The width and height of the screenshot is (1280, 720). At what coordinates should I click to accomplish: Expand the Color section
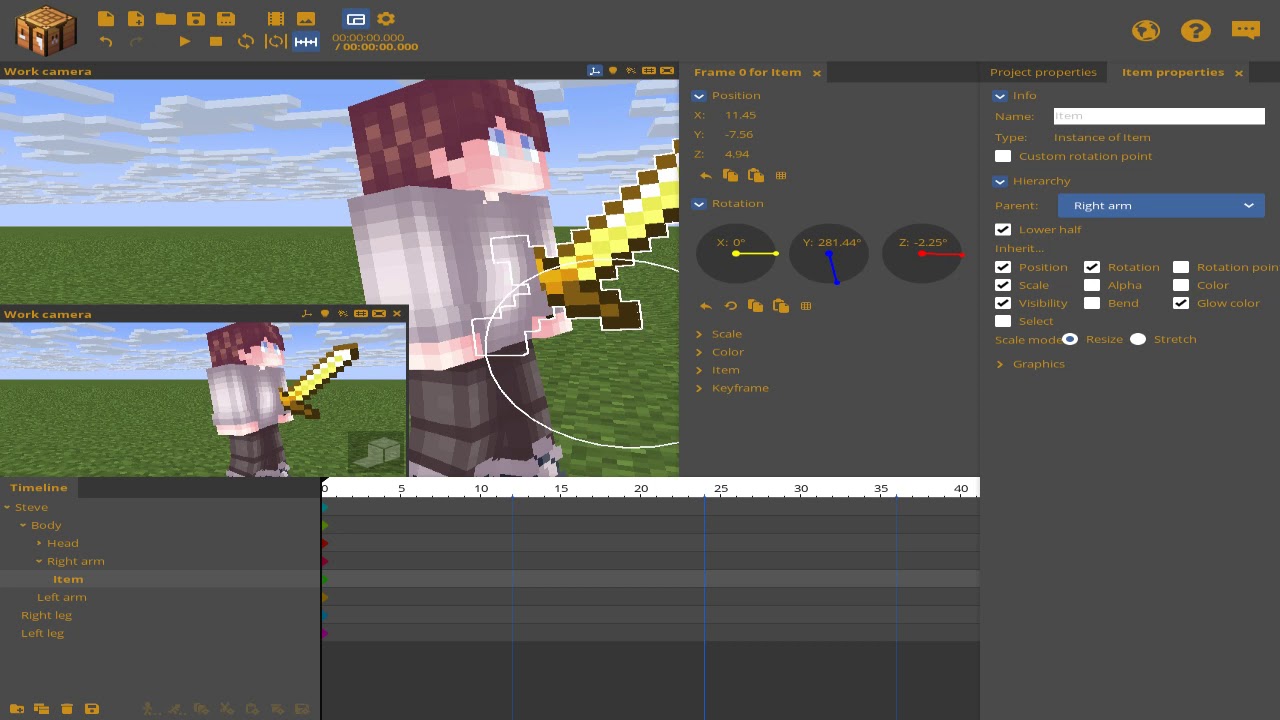pos(699,352)
